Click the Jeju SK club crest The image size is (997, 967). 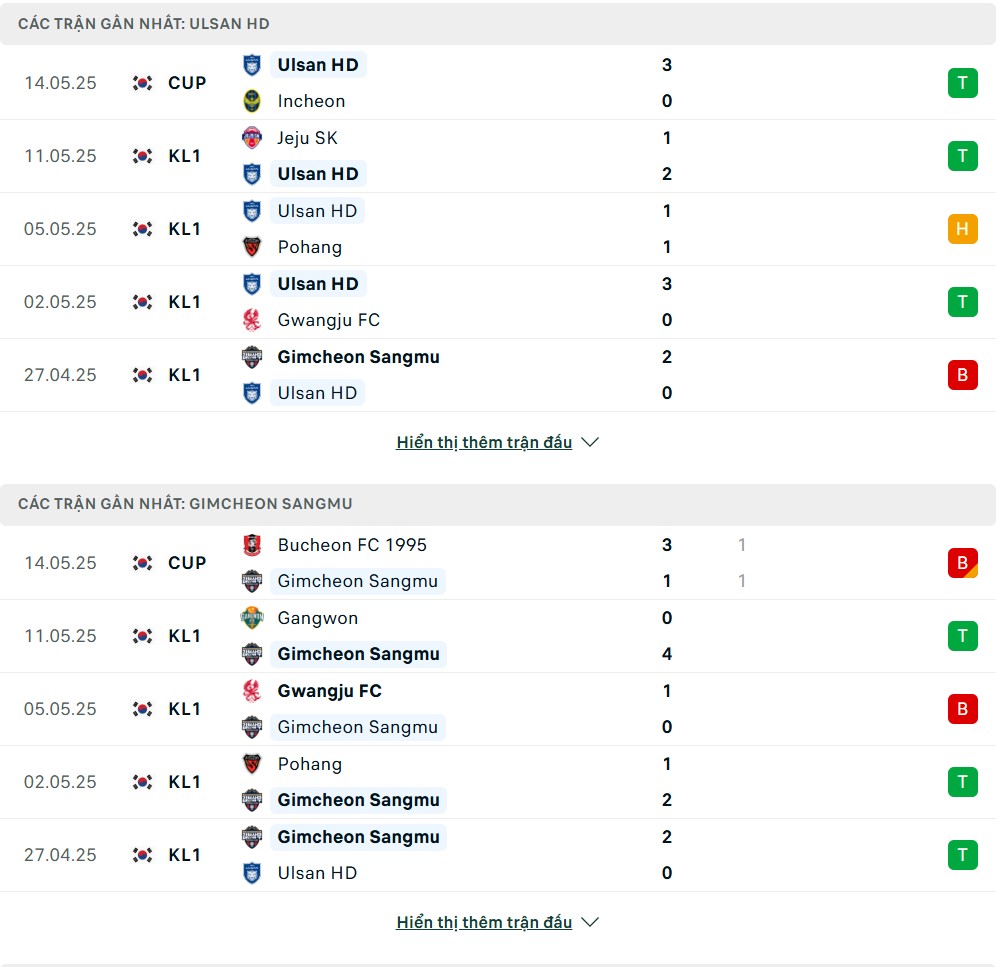click(x=252, y=137)
